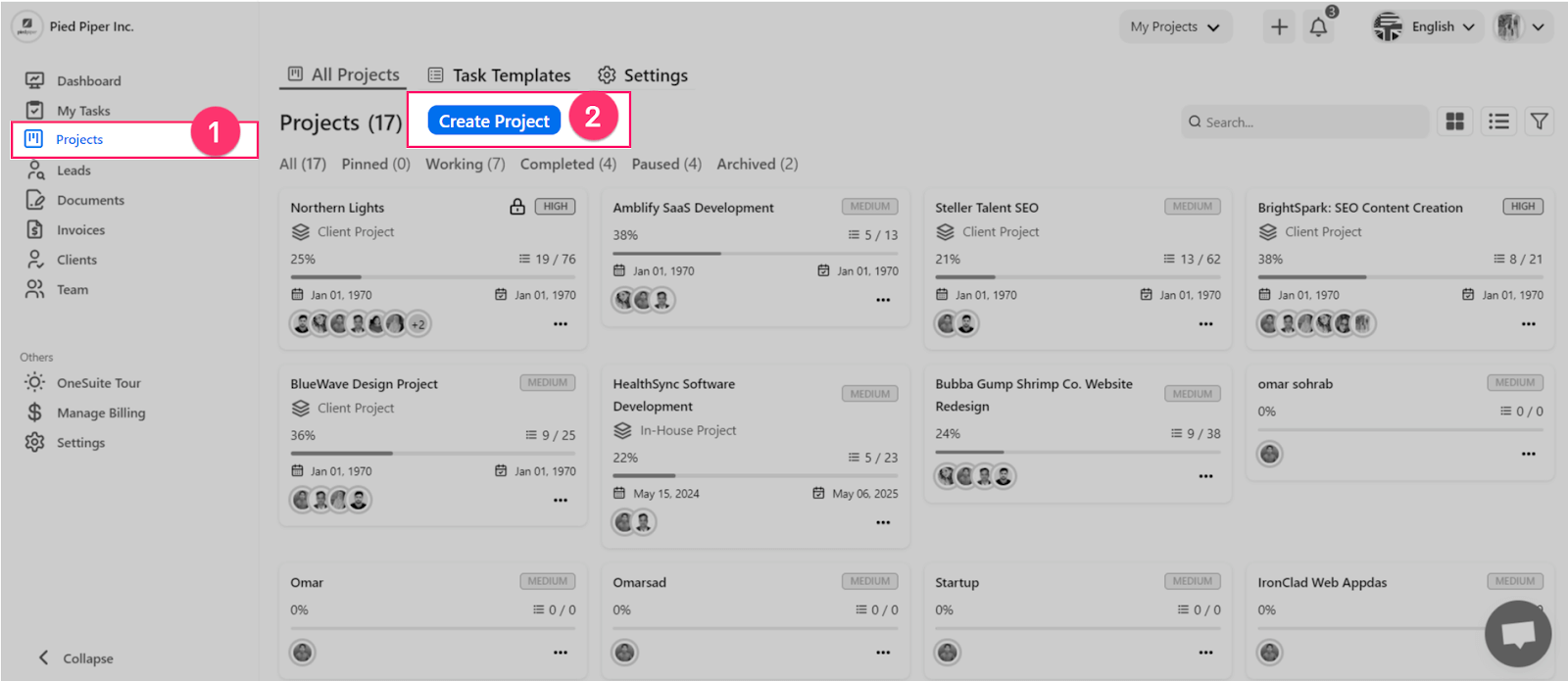Click the Create Project button

[x=494, y=122]
